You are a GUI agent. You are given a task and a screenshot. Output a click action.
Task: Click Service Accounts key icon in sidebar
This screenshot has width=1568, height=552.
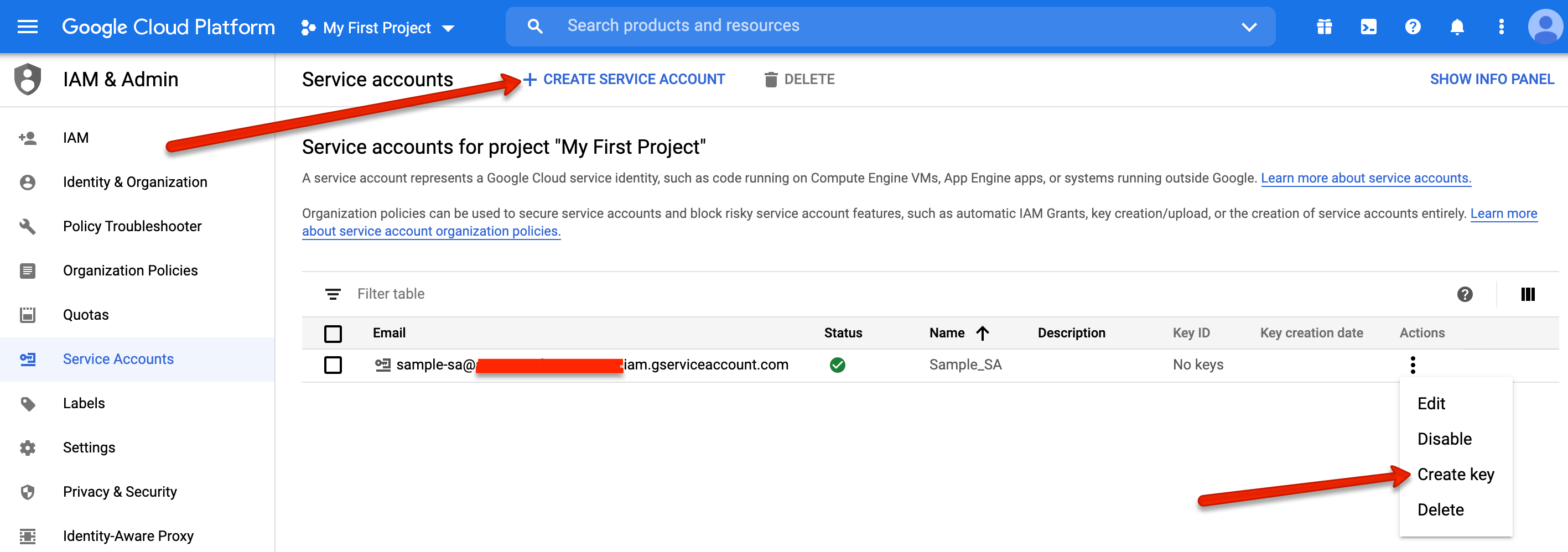28,359
